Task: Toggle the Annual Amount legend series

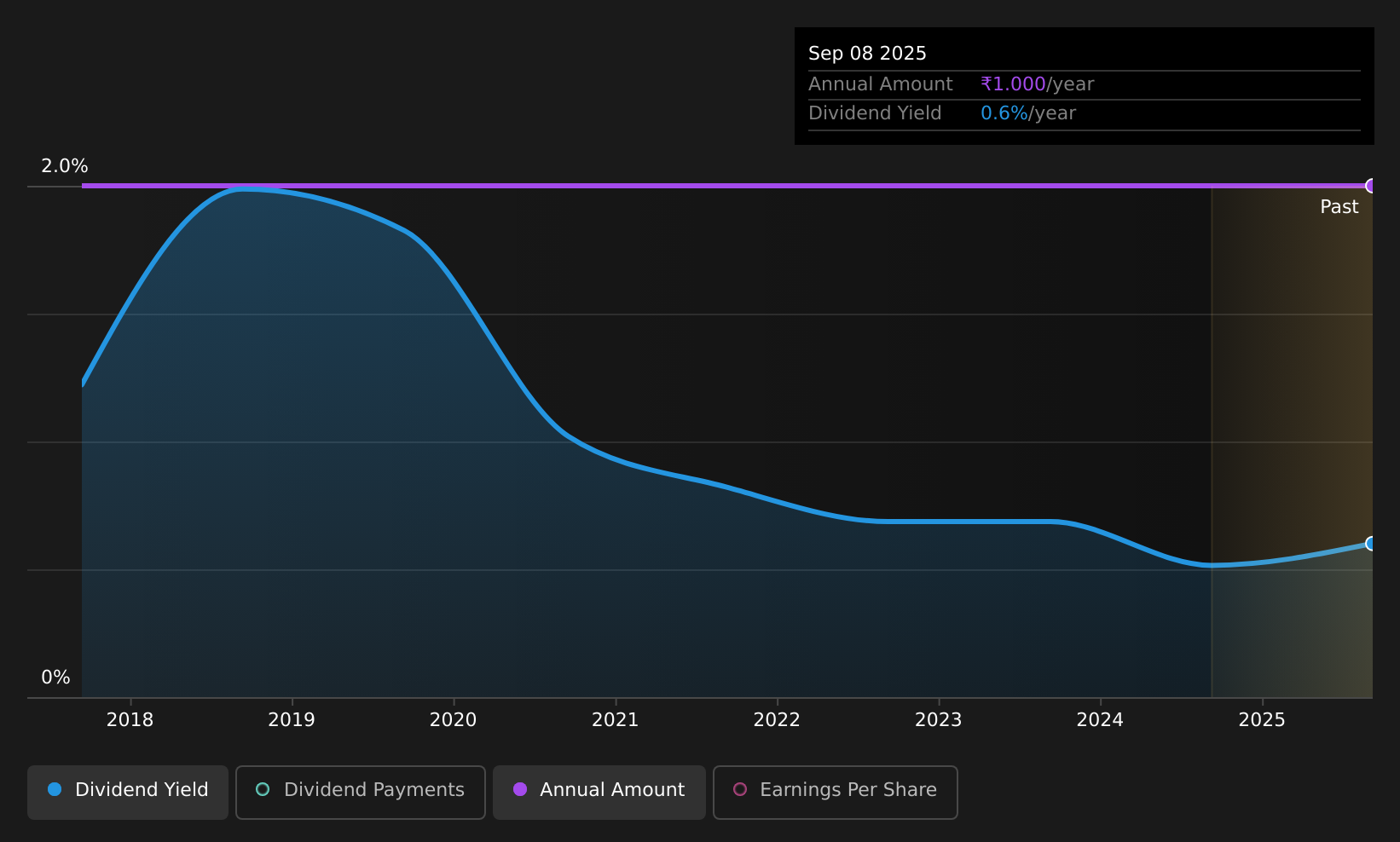Action: 599,792
